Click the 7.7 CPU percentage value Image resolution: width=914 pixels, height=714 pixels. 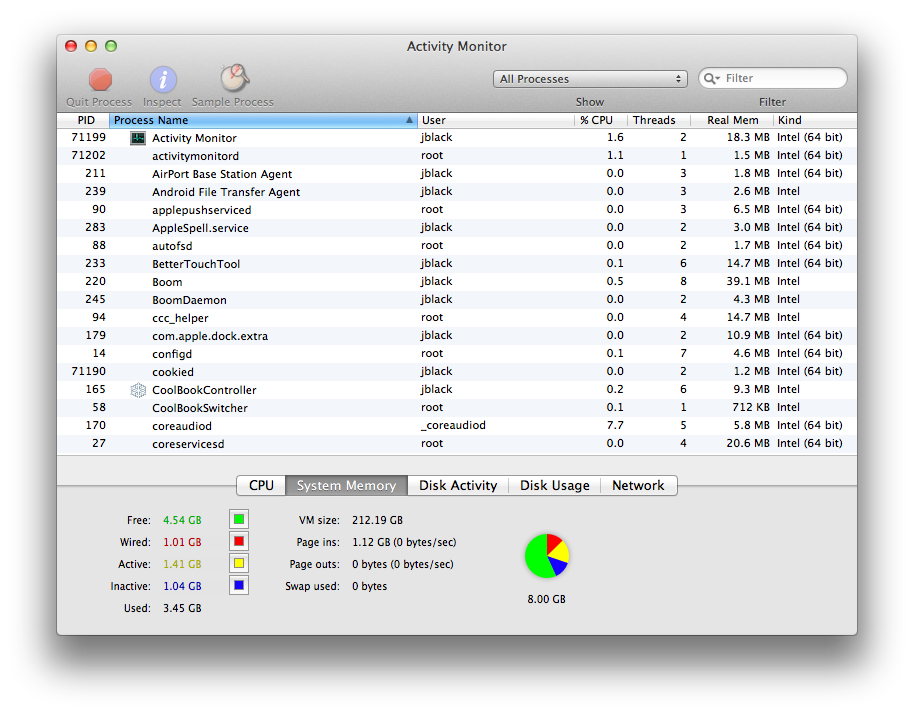click(615, 425)
